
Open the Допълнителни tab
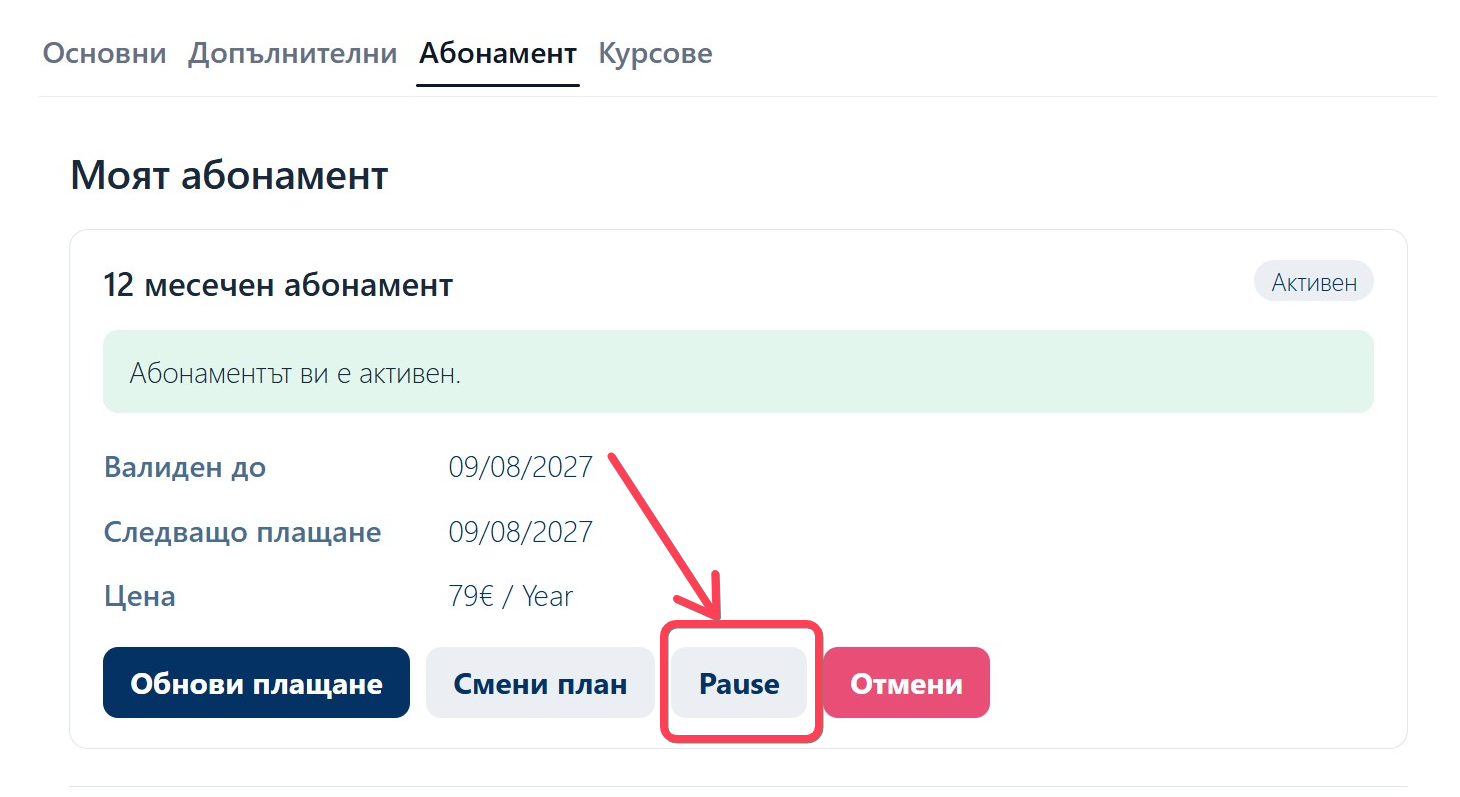pyautogui.click(x=292, y=53)
